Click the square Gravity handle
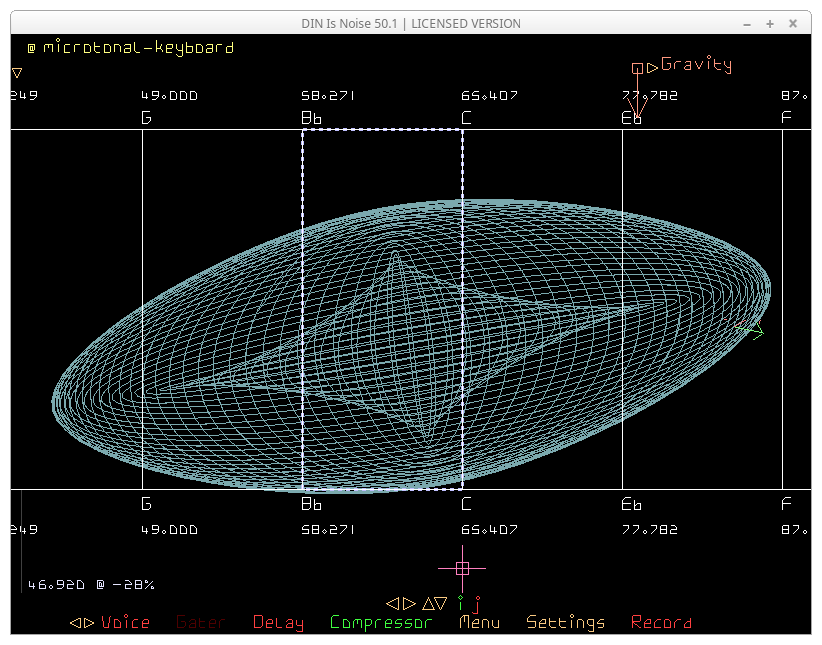Screen dimensions: 822x645 tap(637, 68)
